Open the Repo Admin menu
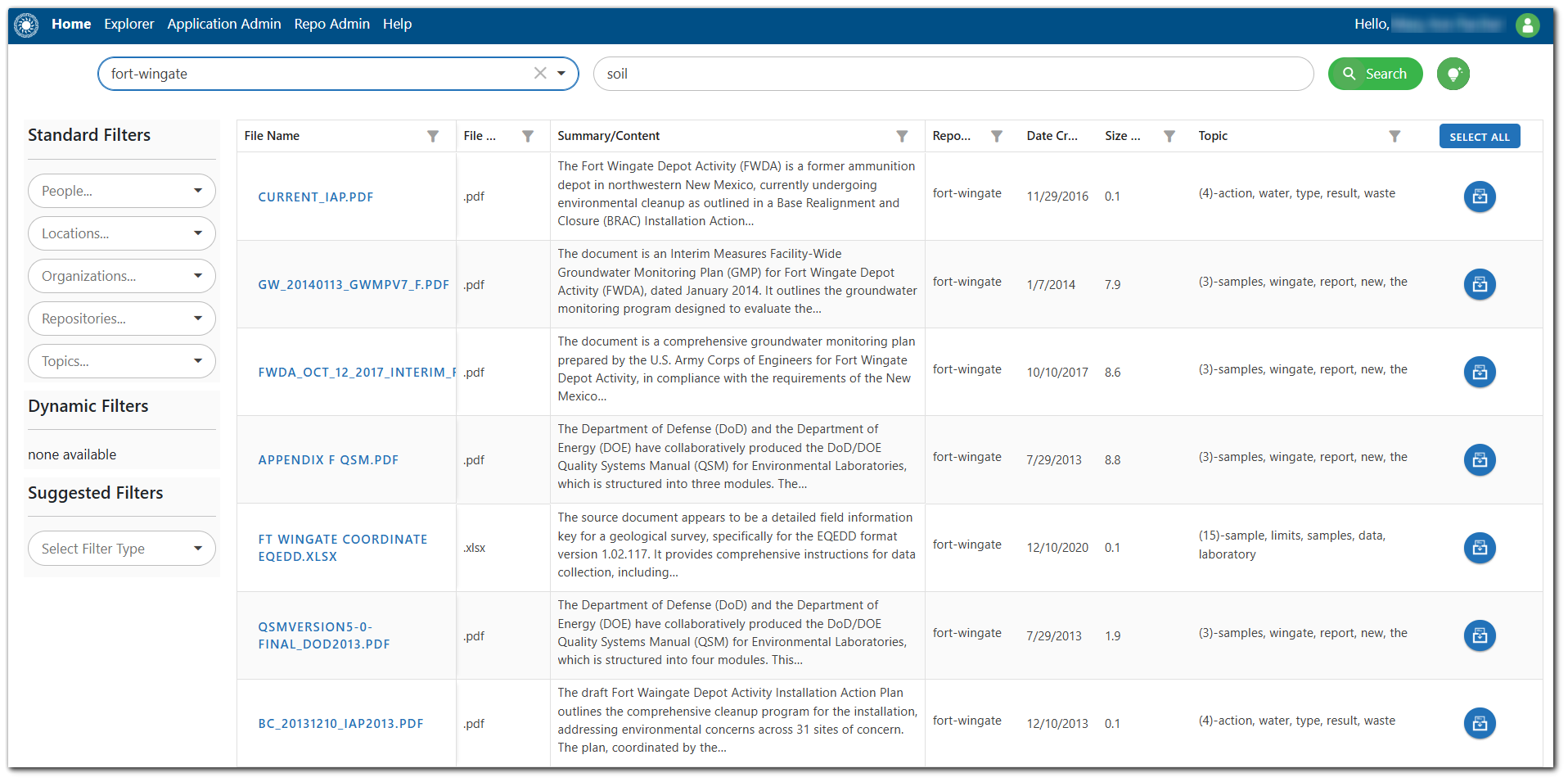This screenshot has height=782, width=1568. point(332,25)
